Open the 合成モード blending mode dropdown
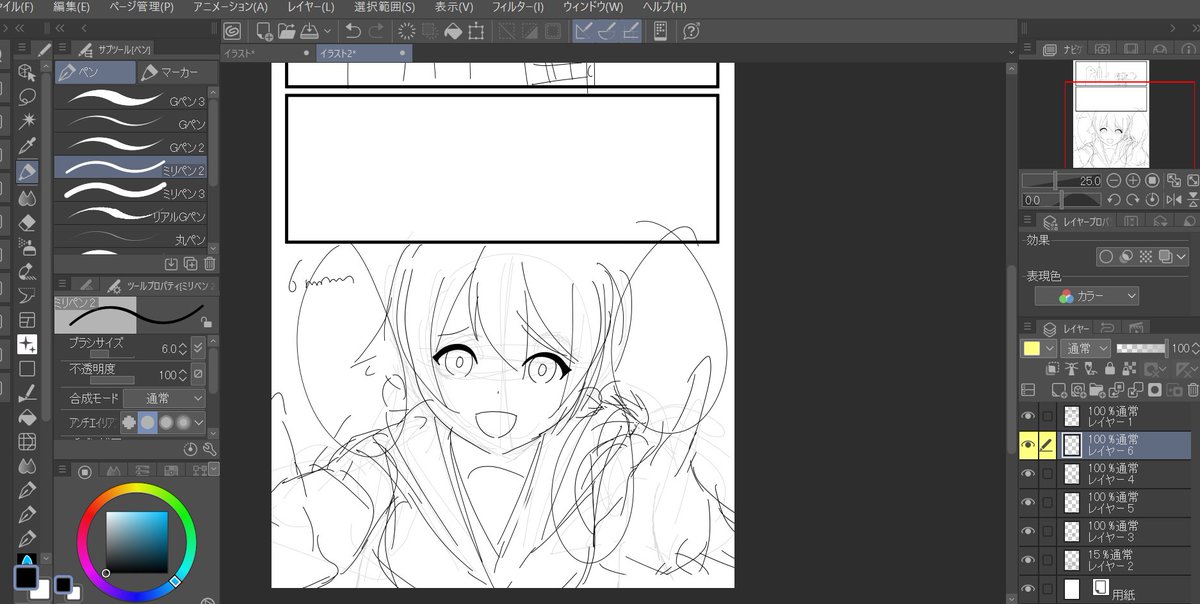Viewport: 1200px width, 604px height. tap(164, 398)
